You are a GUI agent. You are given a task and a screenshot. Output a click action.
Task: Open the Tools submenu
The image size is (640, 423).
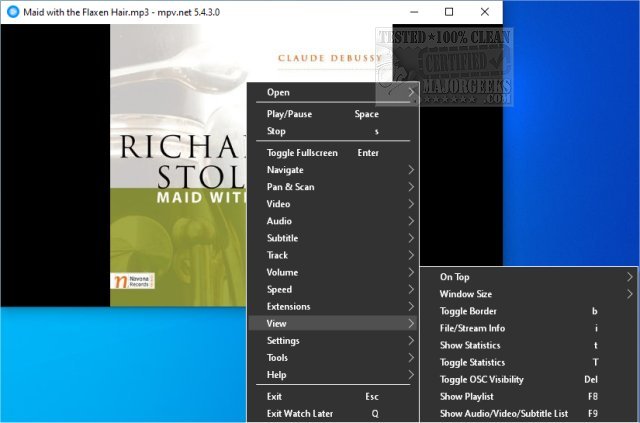point(333,358)
